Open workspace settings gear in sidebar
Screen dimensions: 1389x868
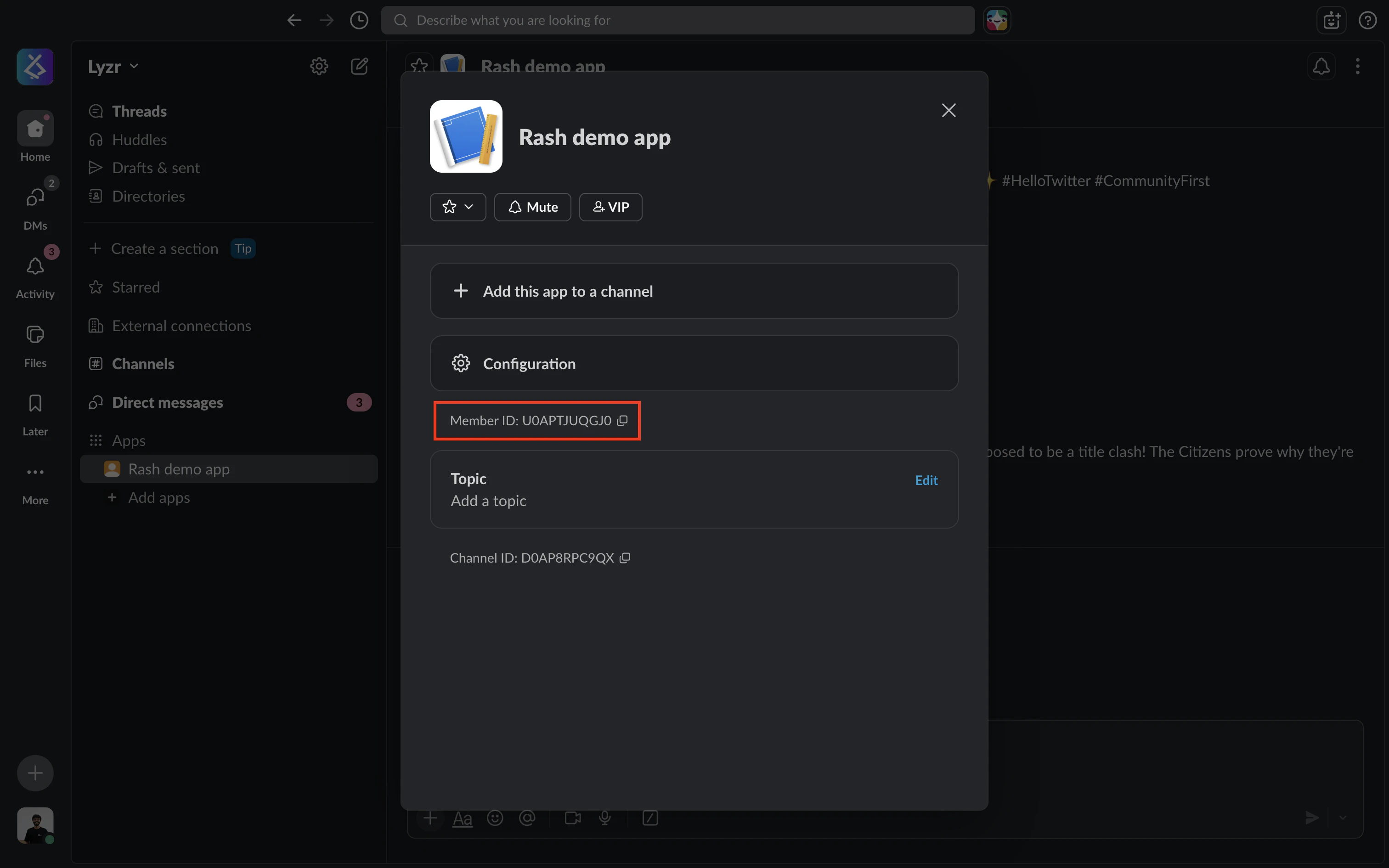tap(319, 67)
